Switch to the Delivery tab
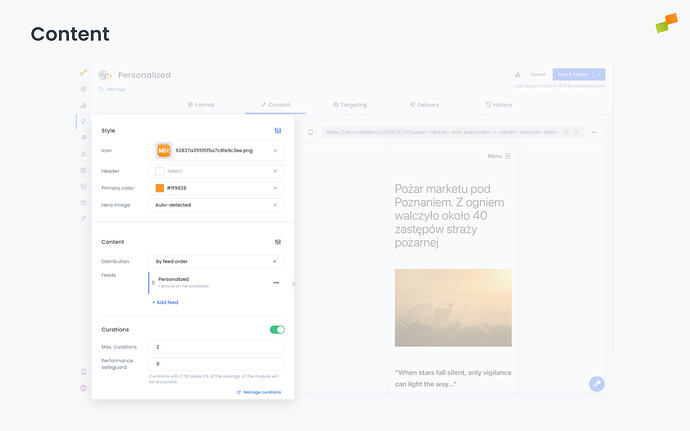The width and height of the screenshot is (690, 431). pos(424,104)
